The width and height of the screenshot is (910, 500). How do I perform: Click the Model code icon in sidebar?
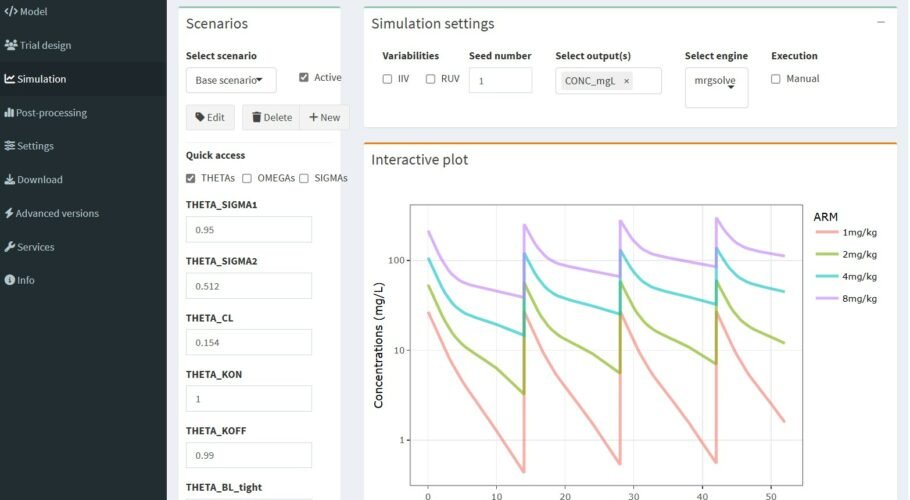pyautogui.click(x=11, y=12)
